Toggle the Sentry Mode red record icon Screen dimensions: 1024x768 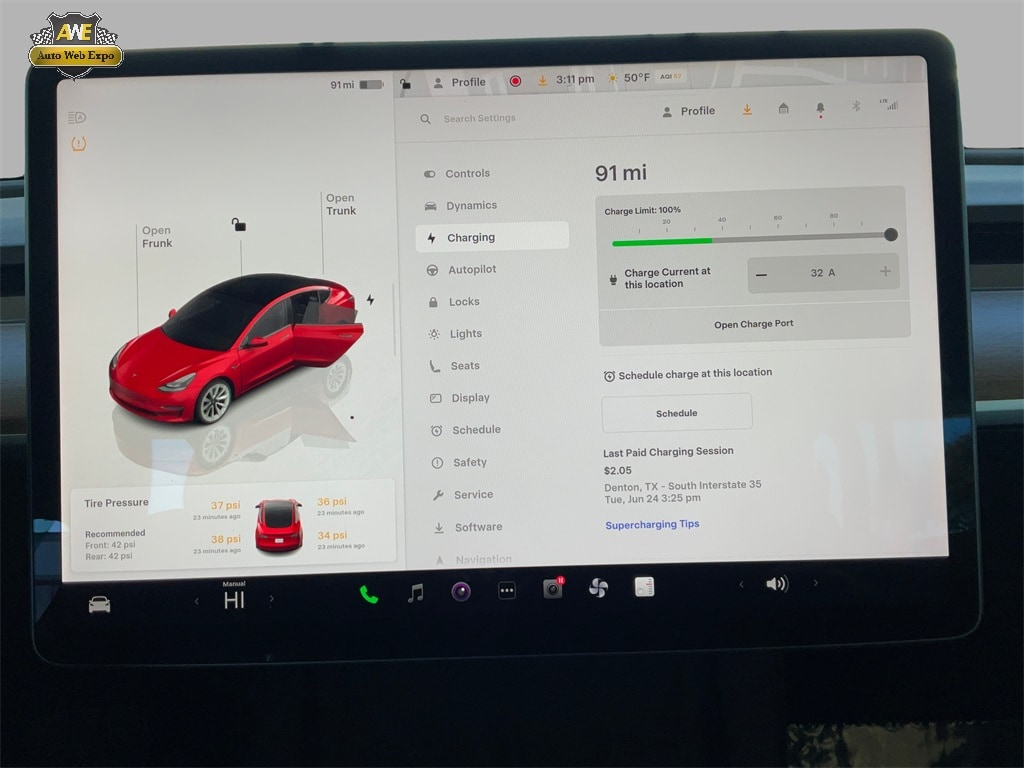(515, 81)
